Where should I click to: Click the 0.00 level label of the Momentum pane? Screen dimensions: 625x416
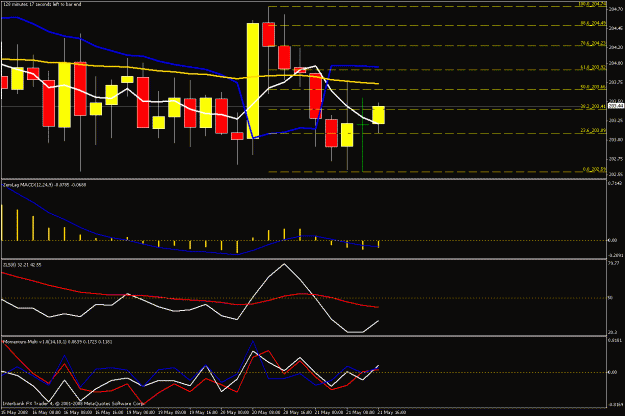(x=612, y=372)
